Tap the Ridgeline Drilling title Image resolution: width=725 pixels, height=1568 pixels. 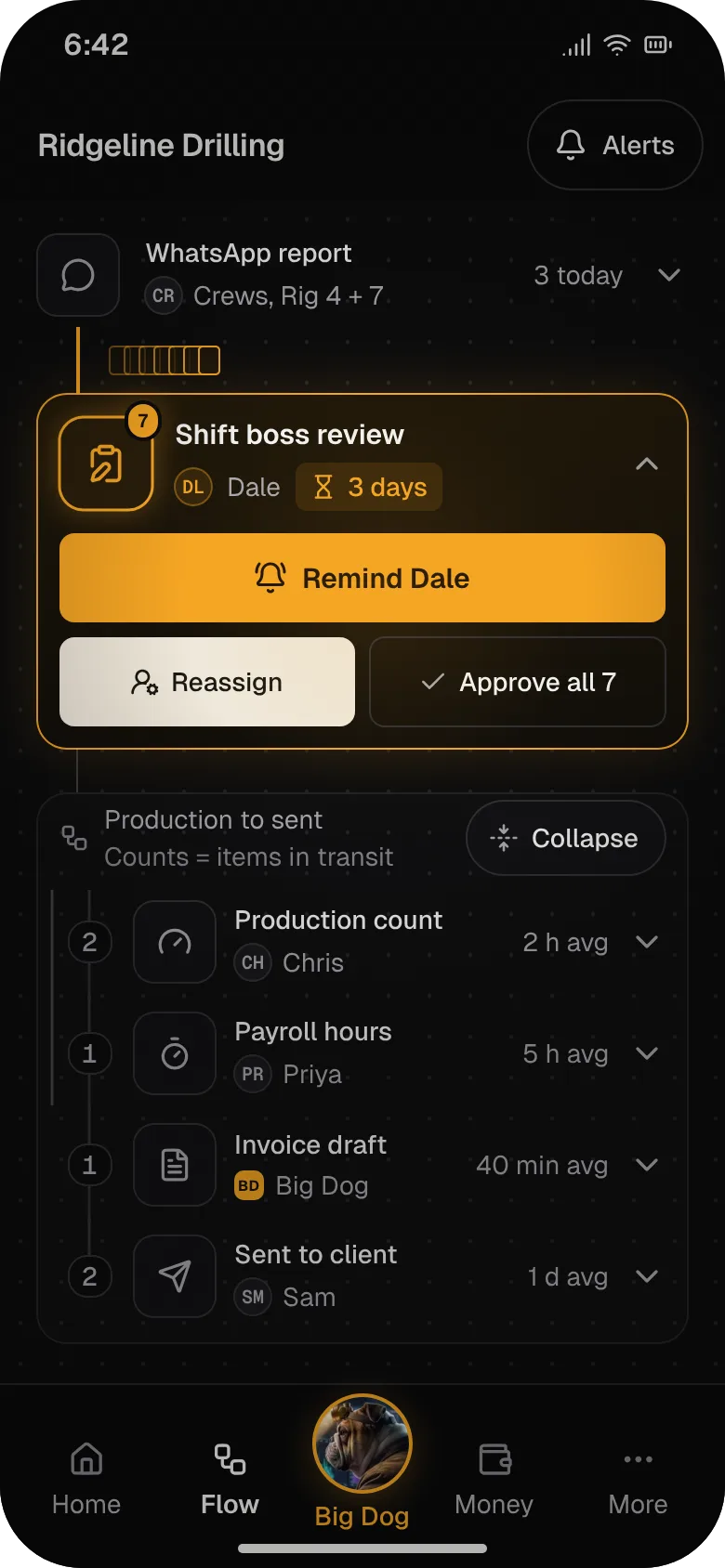tap(162, 146)
